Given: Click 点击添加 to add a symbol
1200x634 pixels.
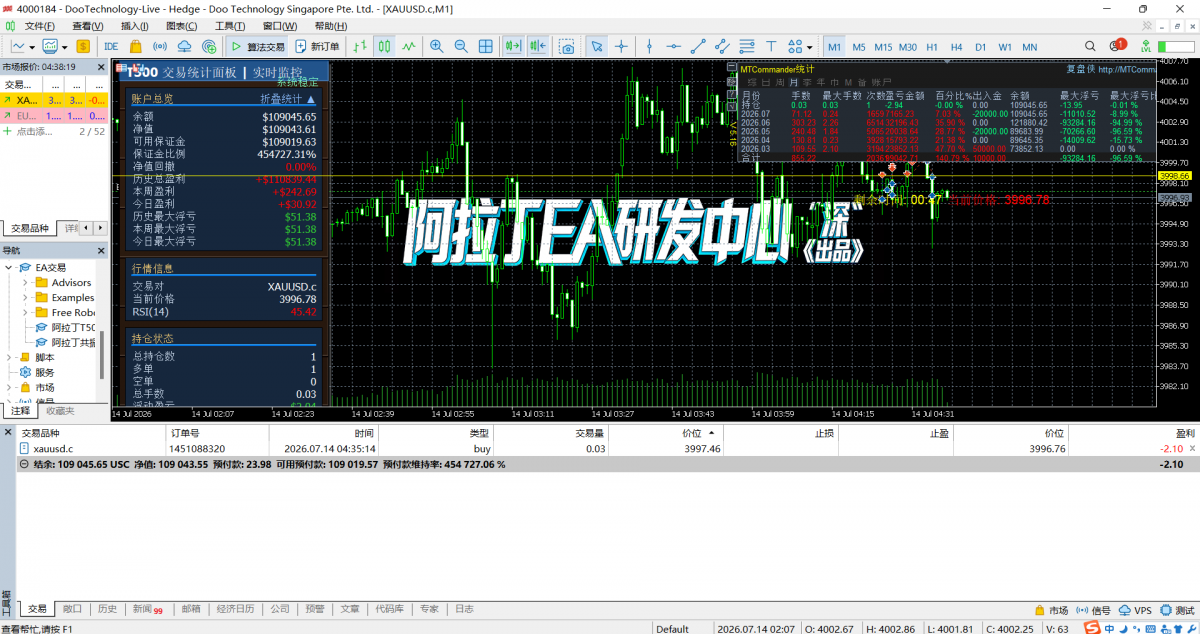Looking at the screenshot, I should (x=36, y=131).
